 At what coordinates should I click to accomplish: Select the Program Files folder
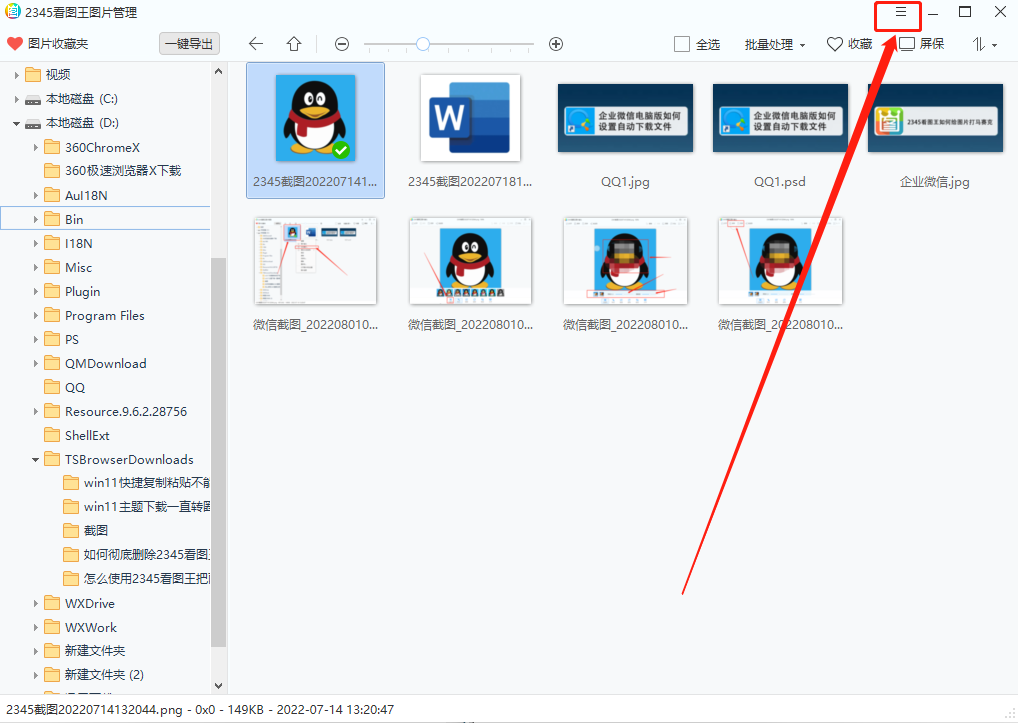104,316
